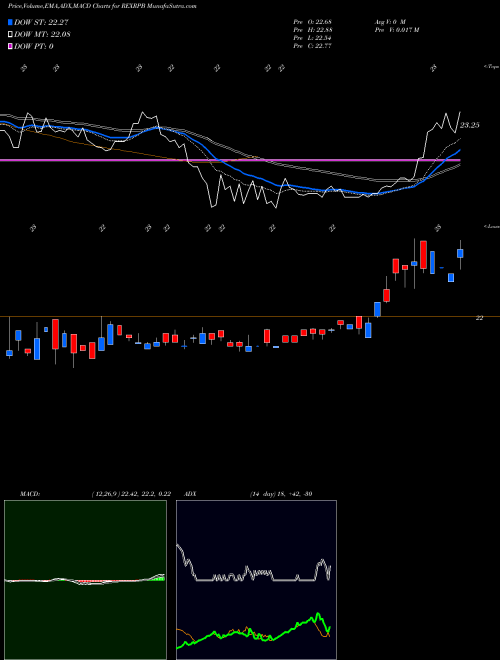
Task: Click the MACD (12,26,9) values text
Action: (x=131, y=494)
